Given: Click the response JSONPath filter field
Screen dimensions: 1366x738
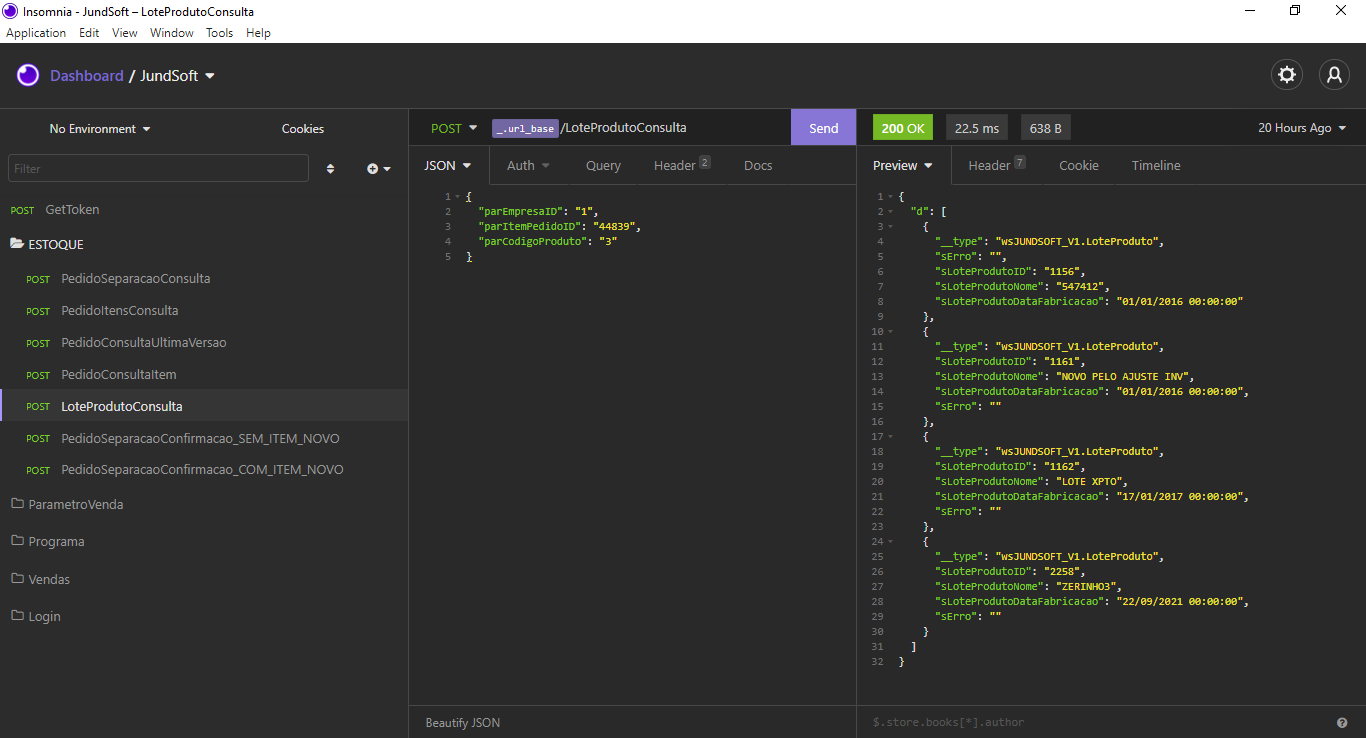Looking at the screenshot, I should [1096, 722].
